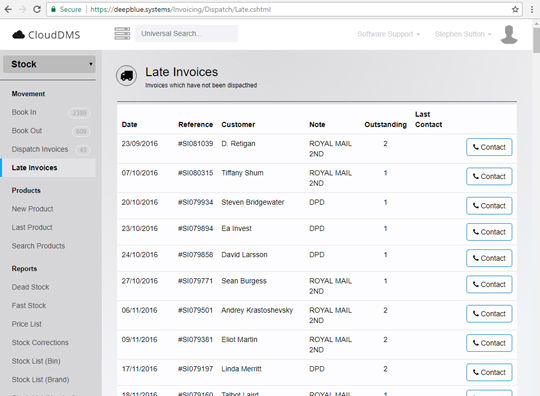Open Stock List (Bin) report
This screenshot has height=396, width=540.
coord(36,361)
